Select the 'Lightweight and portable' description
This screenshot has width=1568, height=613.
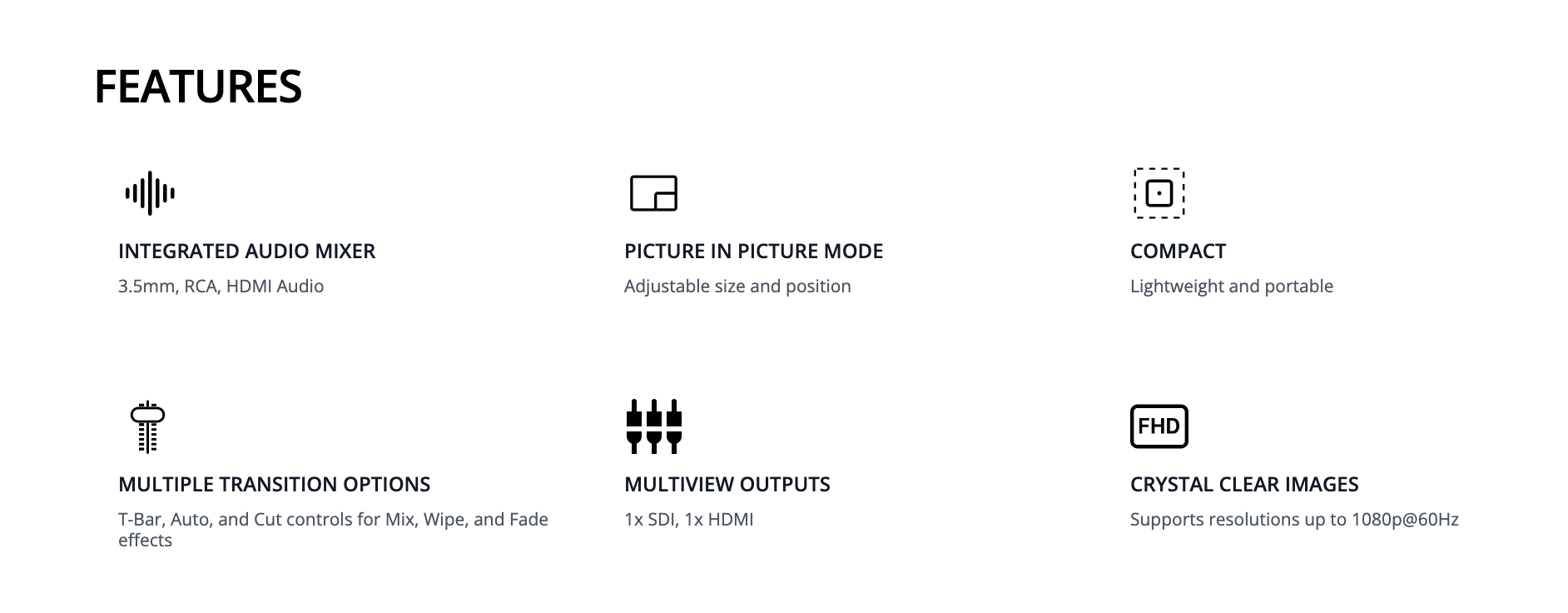pos(1231,287)
